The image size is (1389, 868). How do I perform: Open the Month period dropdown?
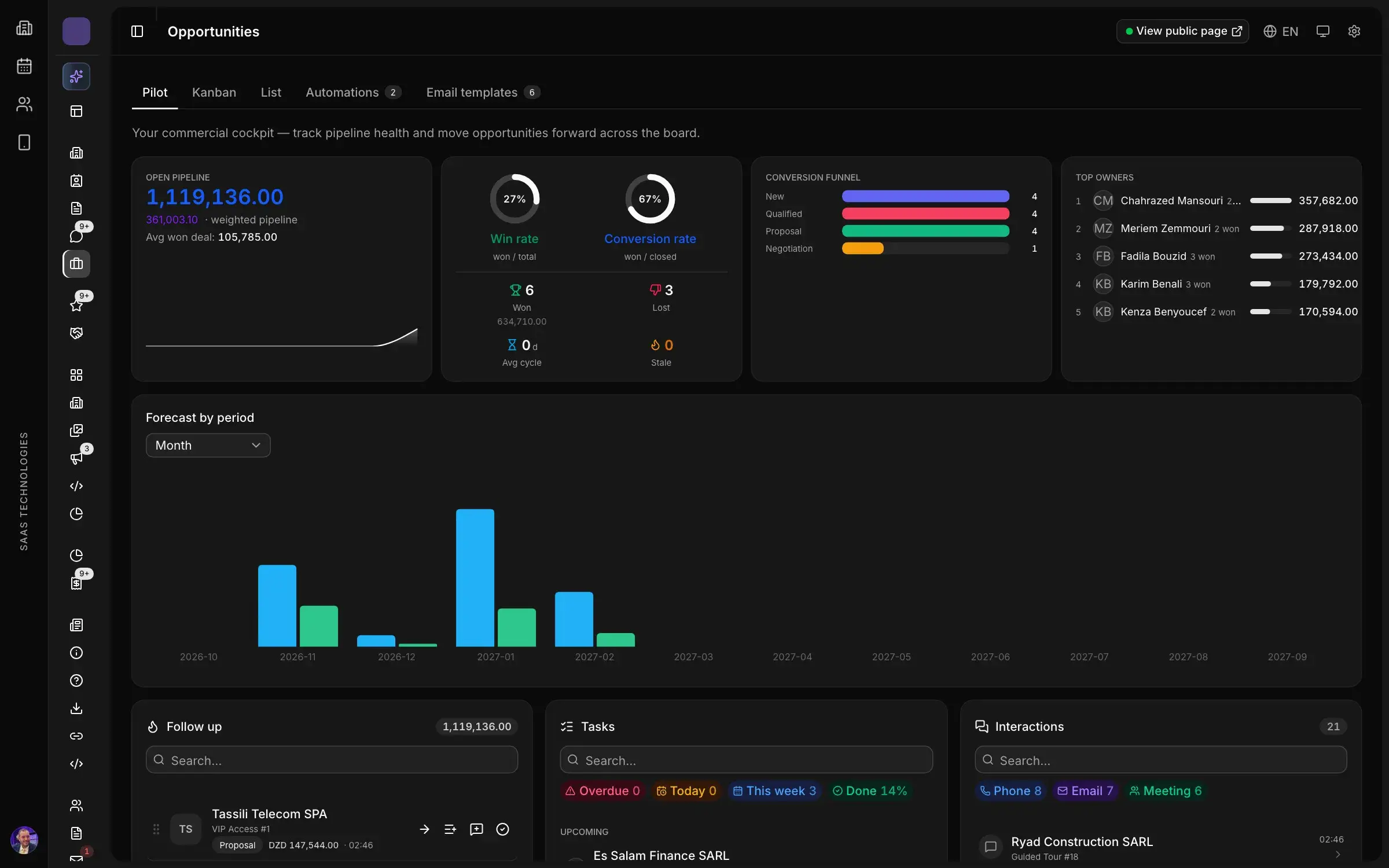tap(208, 445)
